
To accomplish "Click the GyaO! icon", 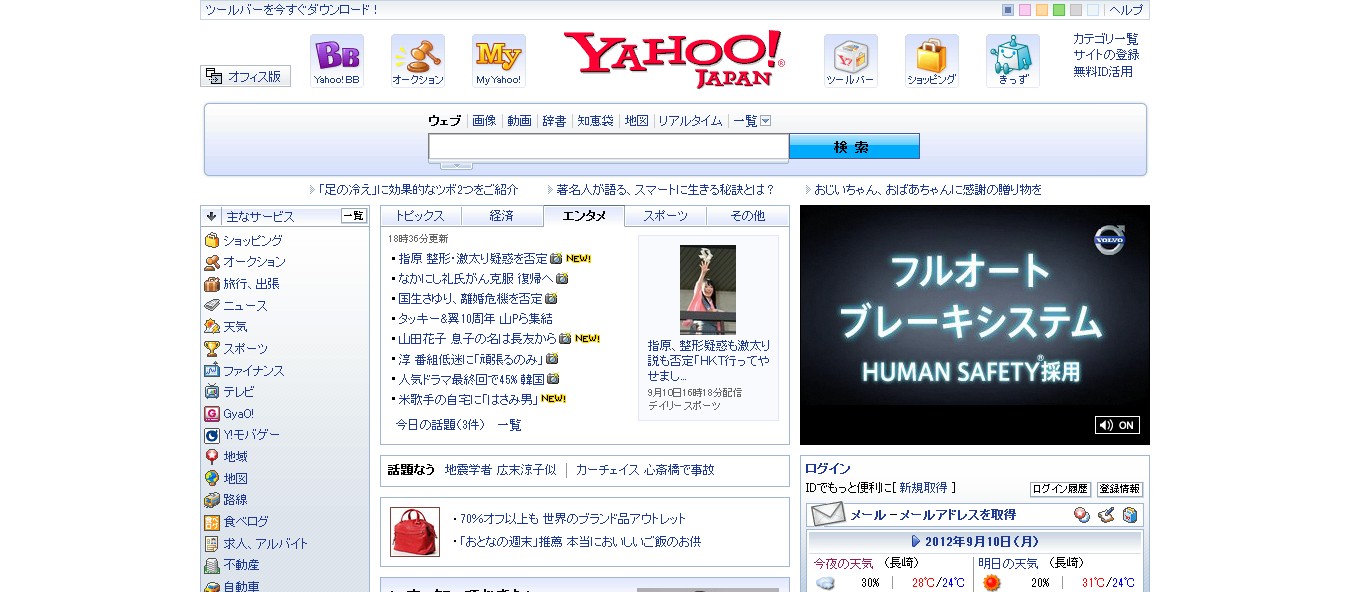I will (x=212, y=414).
